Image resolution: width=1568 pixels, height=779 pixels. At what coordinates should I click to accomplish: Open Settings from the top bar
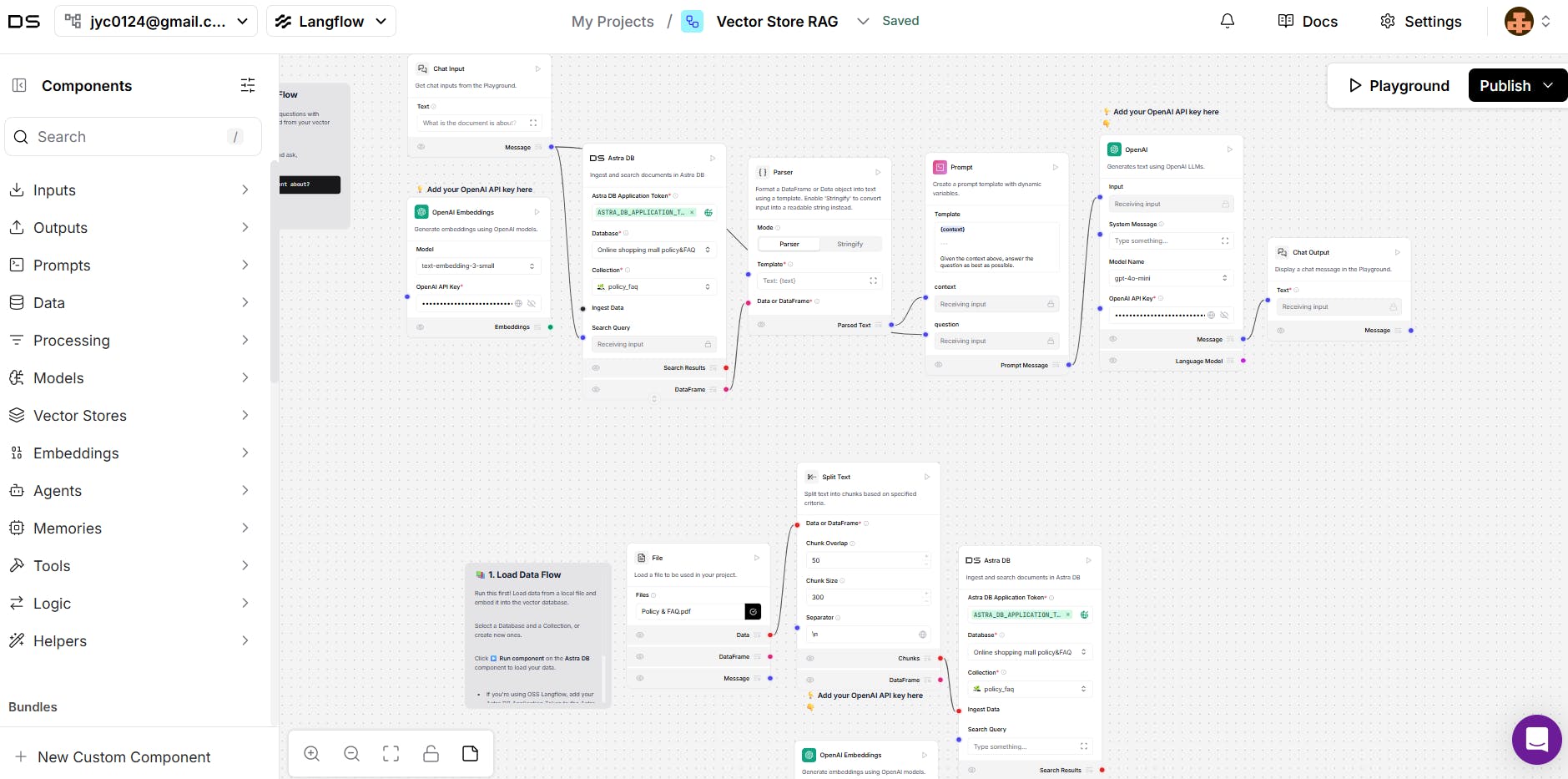point(1420,21)
